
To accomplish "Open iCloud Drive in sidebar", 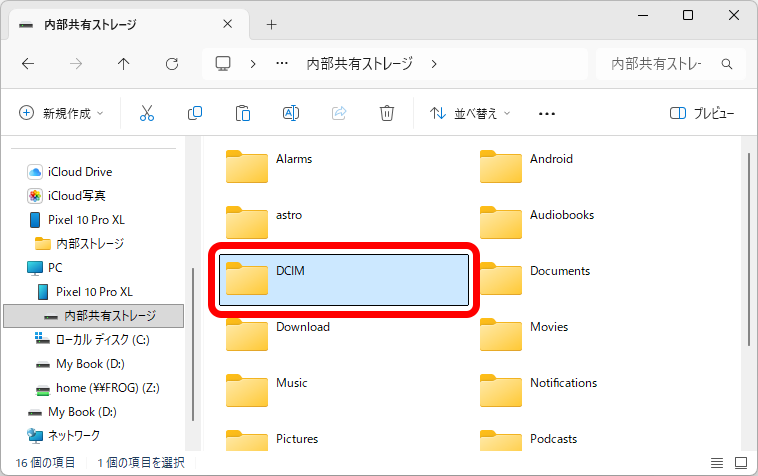I will tap(80, 172).
